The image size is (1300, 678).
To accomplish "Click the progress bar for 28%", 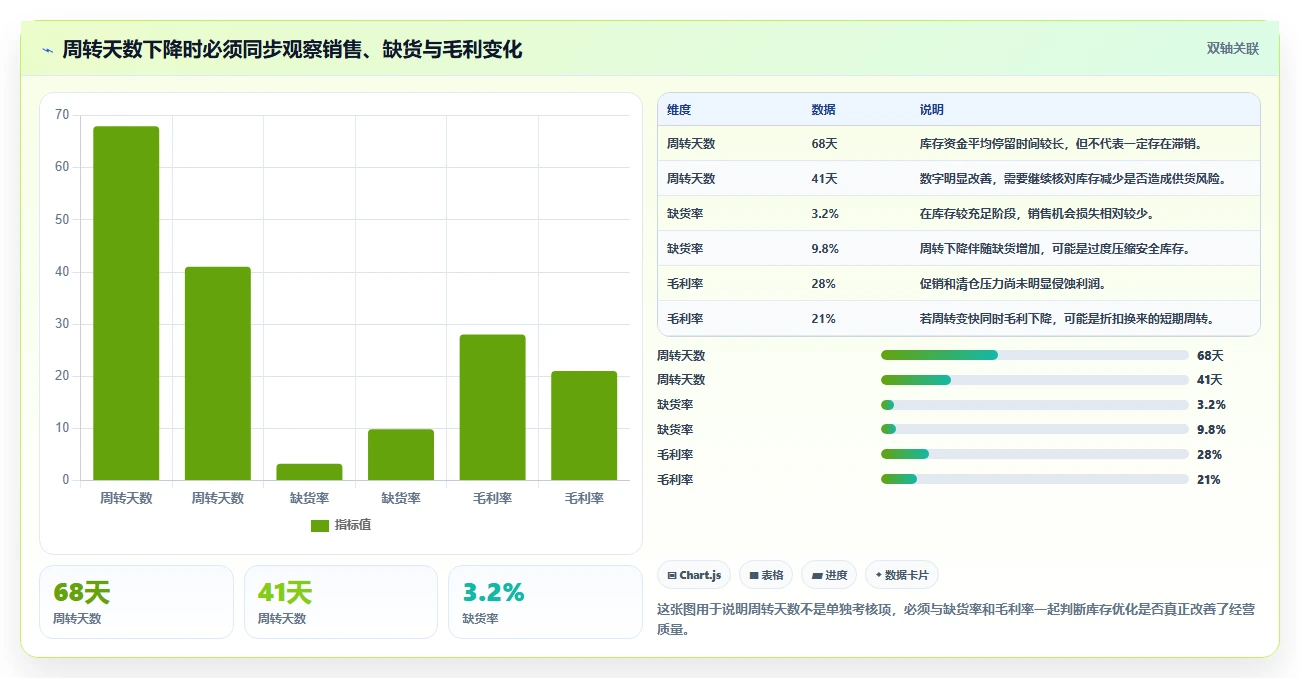I will 1035,454.
